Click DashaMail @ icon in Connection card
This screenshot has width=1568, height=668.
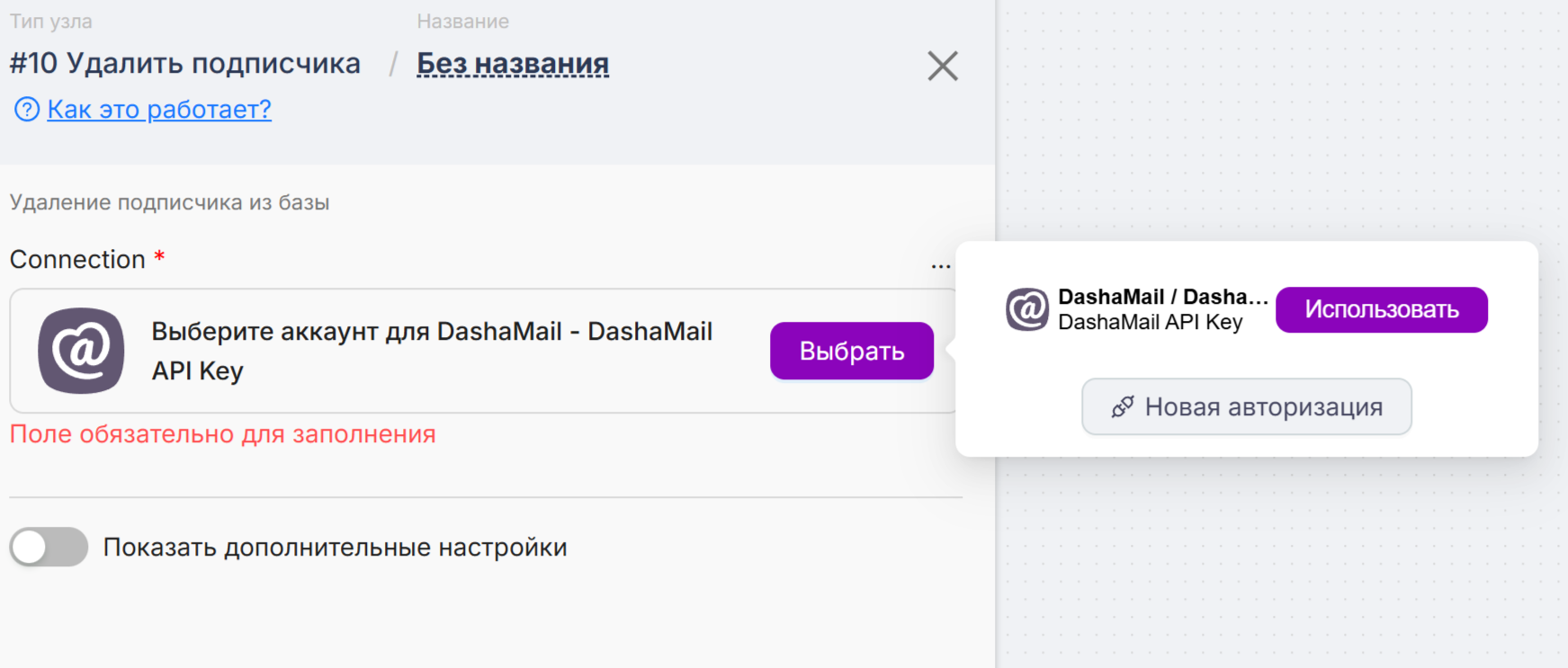[81, 351]
